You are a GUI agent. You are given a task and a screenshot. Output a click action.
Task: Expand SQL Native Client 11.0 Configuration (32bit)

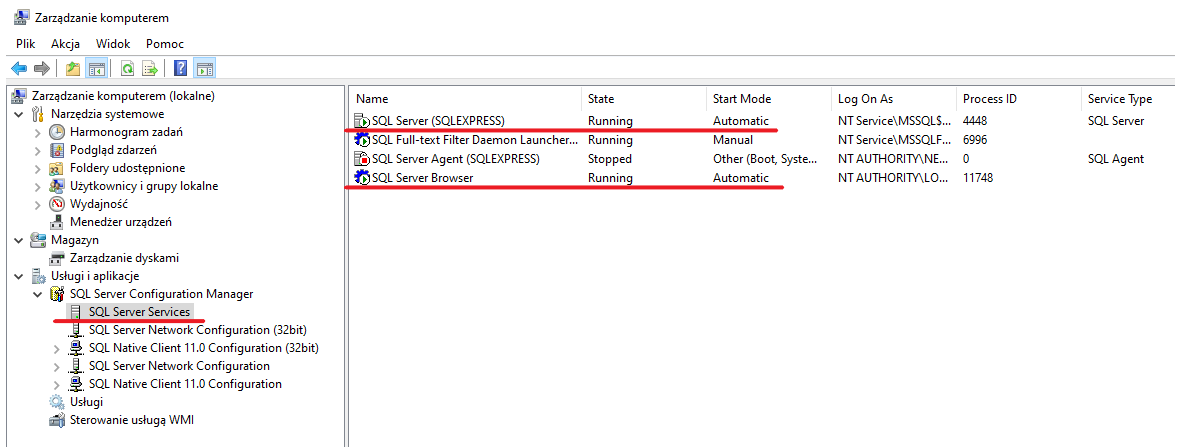pyautogui.click(x=56, y=348)
